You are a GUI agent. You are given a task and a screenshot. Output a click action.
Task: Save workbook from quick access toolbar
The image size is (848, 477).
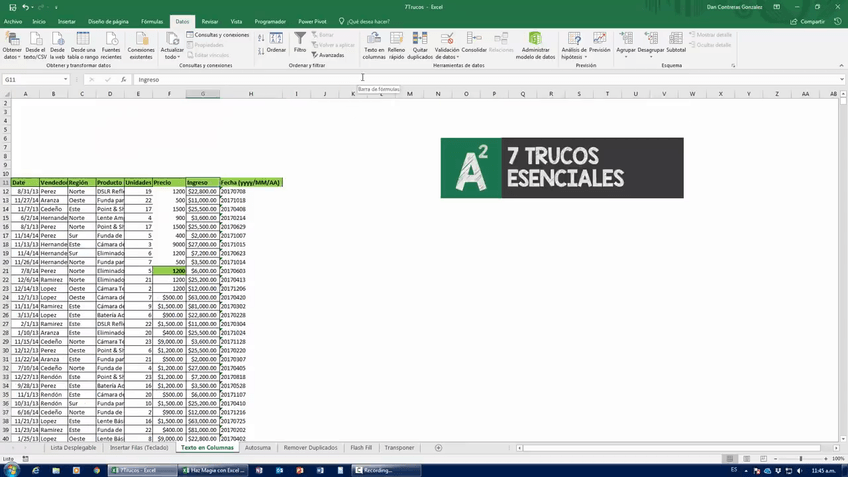coord(12,7)
